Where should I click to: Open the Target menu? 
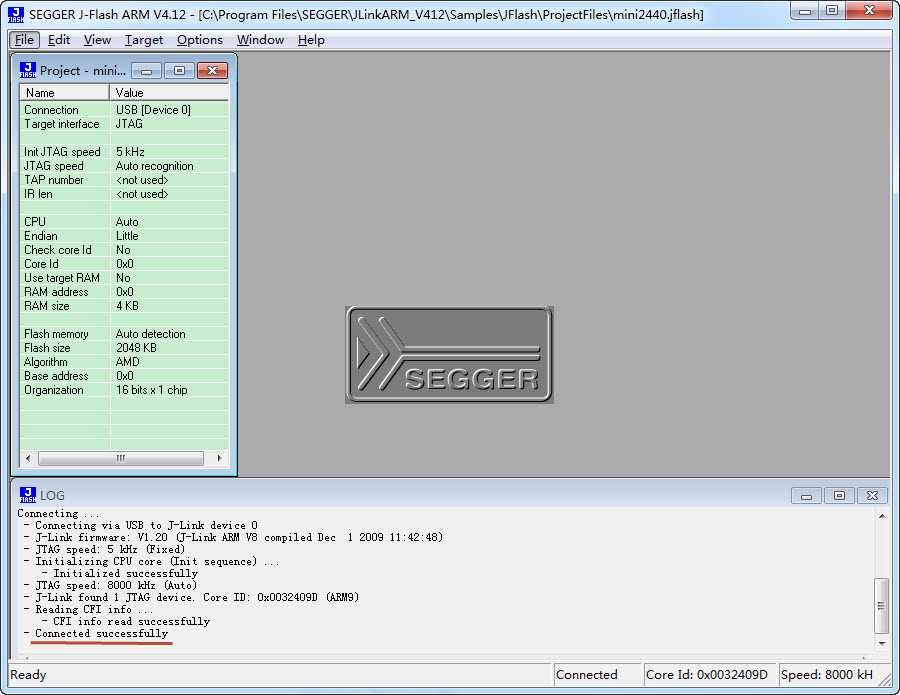pyautogui.click(x=144, y=40)
